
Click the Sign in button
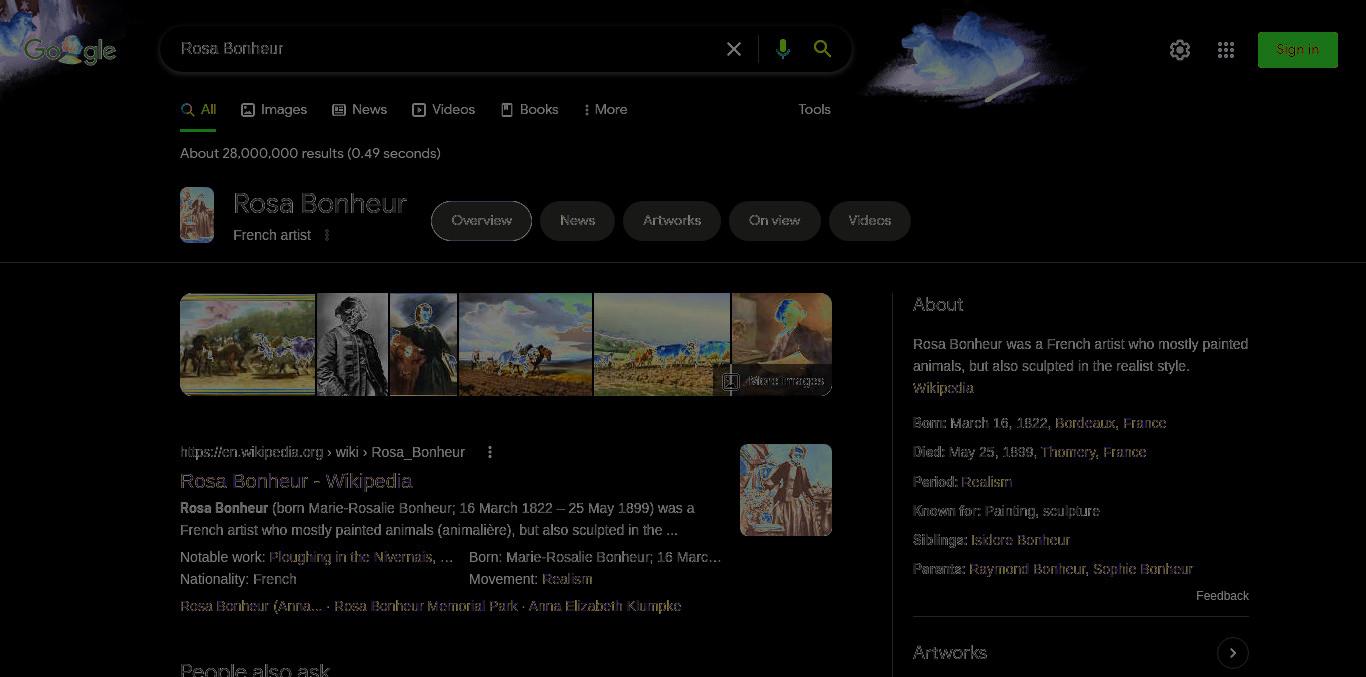click(1297, 50)
